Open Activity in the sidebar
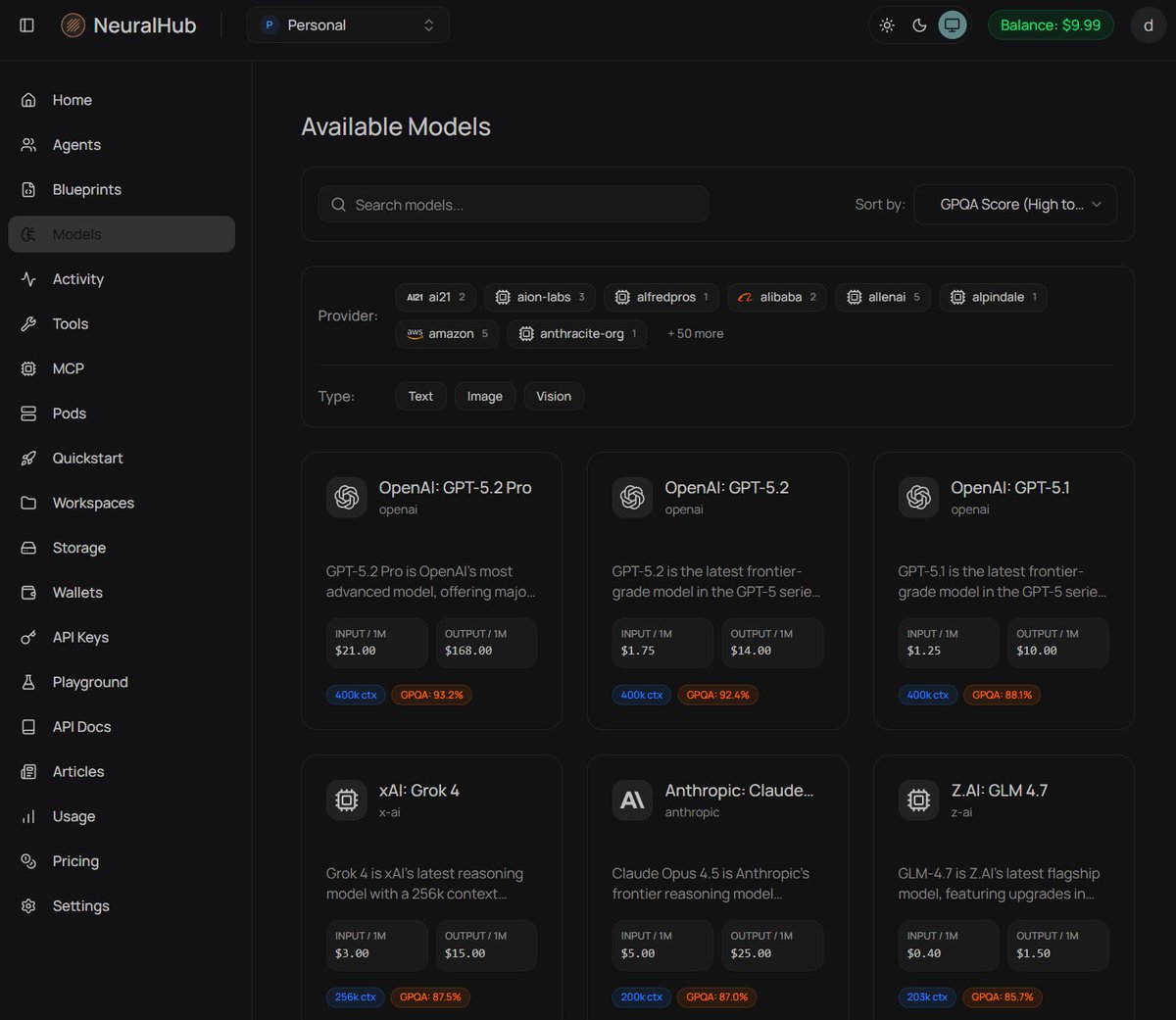This screenshot has height=1020, width=1176. [122, 279]
